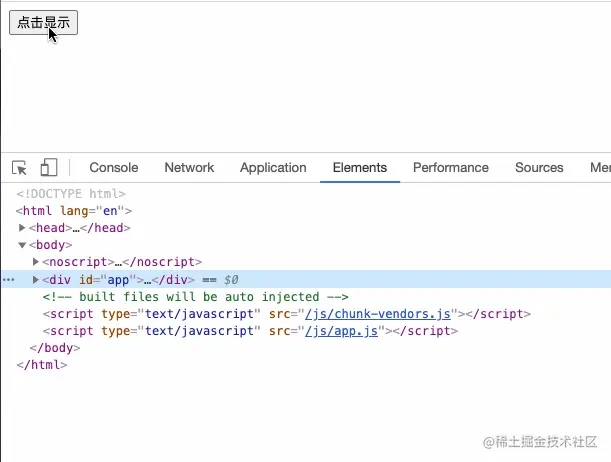The image size is (611, 462).
Task: Open the /js/app.js script link
Action: 341,331
